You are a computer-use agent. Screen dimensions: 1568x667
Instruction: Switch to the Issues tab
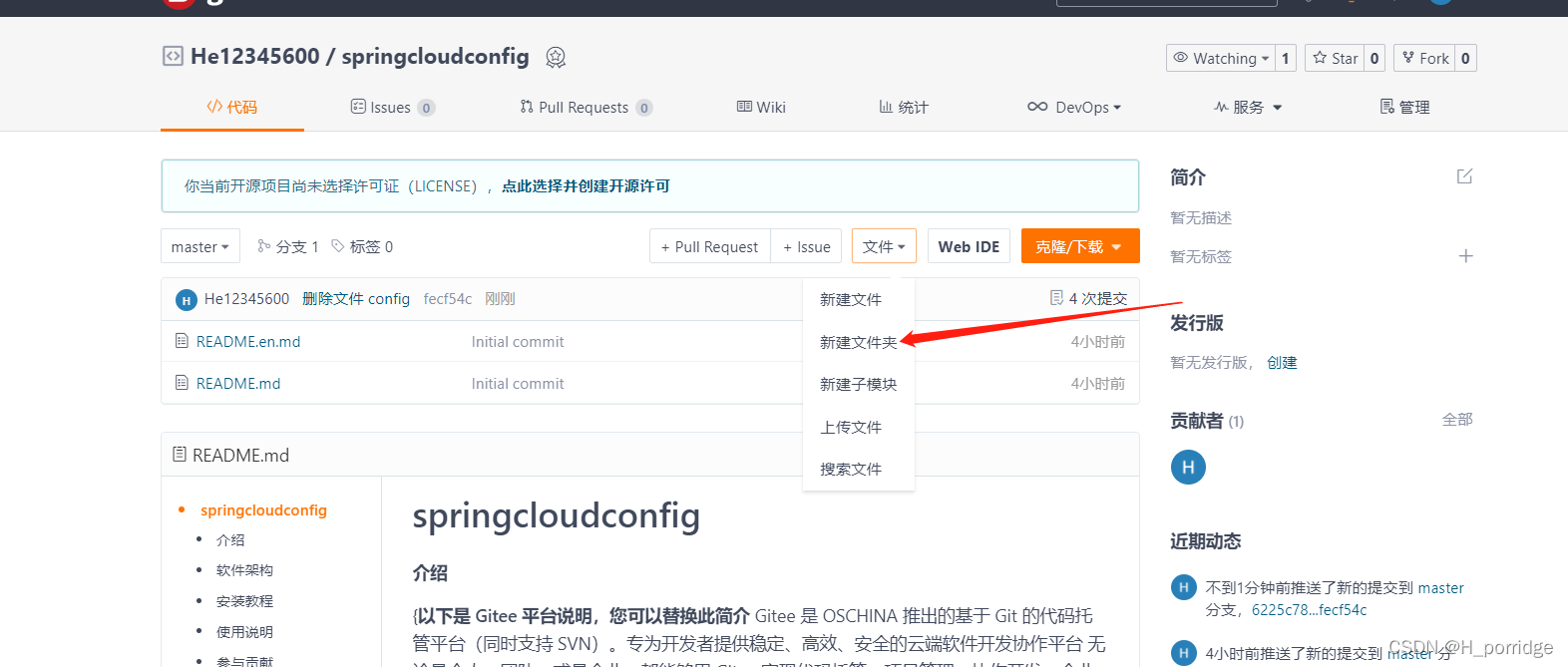[x=392, y=107]
